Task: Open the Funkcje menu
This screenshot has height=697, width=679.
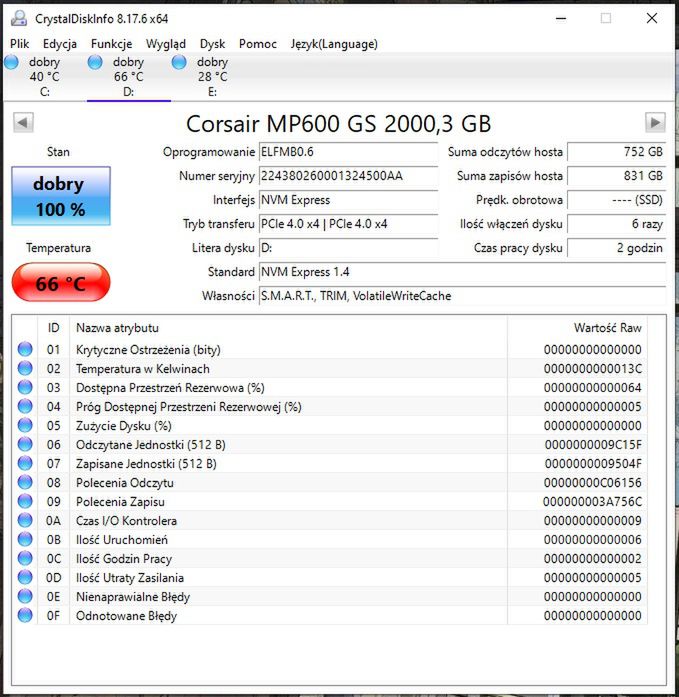Action: point(112,44)
